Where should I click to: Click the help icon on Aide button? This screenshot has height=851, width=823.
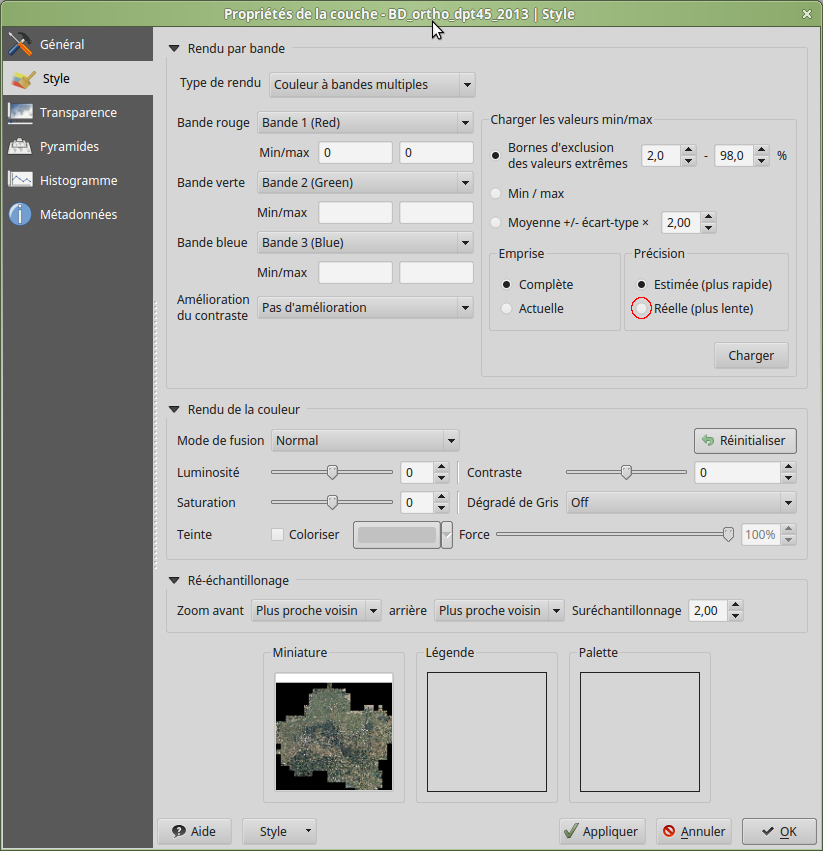point(178,831)
